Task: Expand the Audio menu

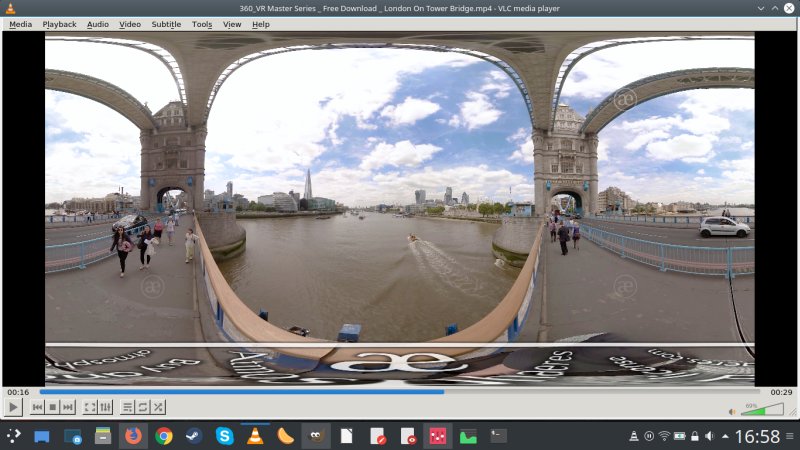Action: [98, 24]
